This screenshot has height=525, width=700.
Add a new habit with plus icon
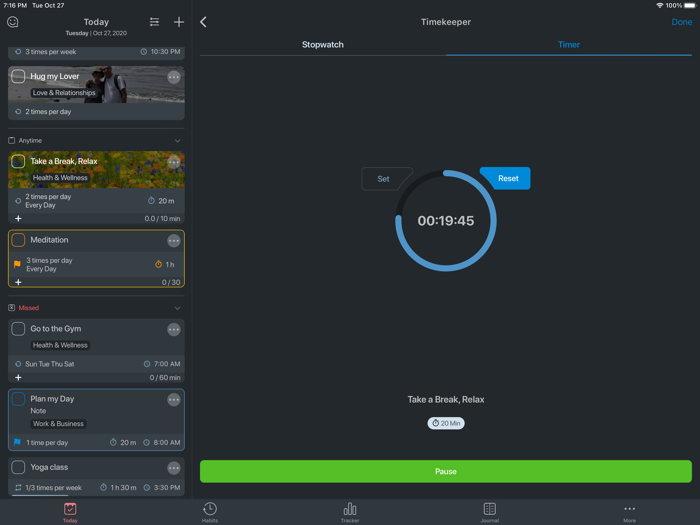coord(179,22)
